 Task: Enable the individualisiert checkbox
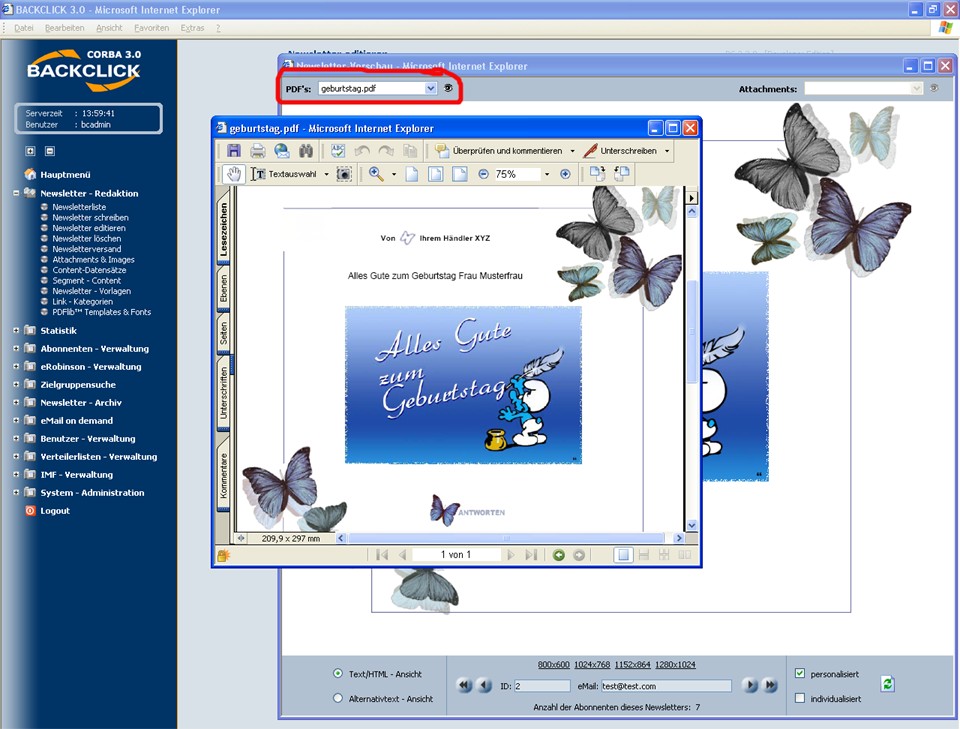(799, 698)
